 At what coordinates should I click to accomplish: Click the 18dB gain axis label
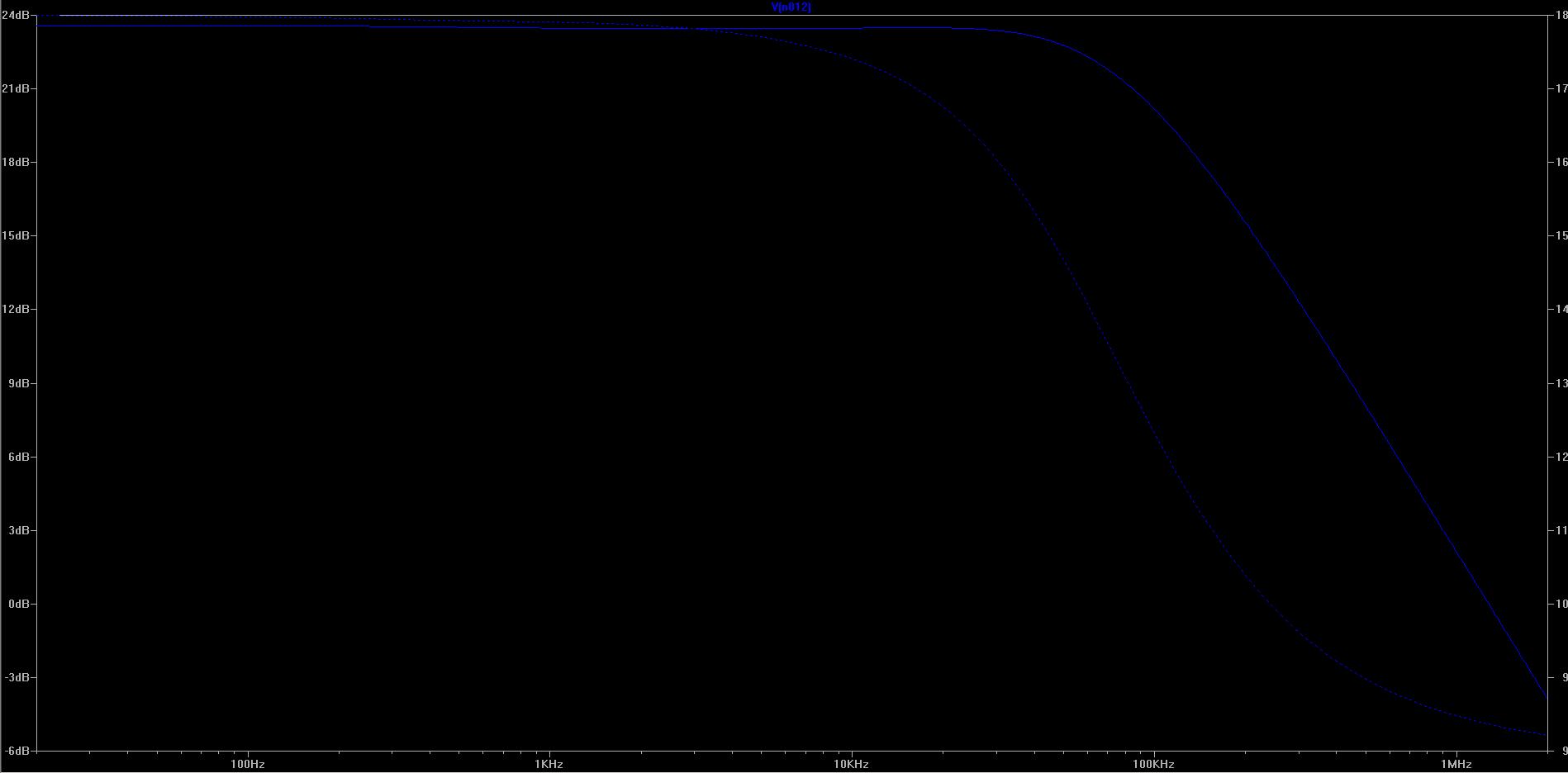point(16,162)
